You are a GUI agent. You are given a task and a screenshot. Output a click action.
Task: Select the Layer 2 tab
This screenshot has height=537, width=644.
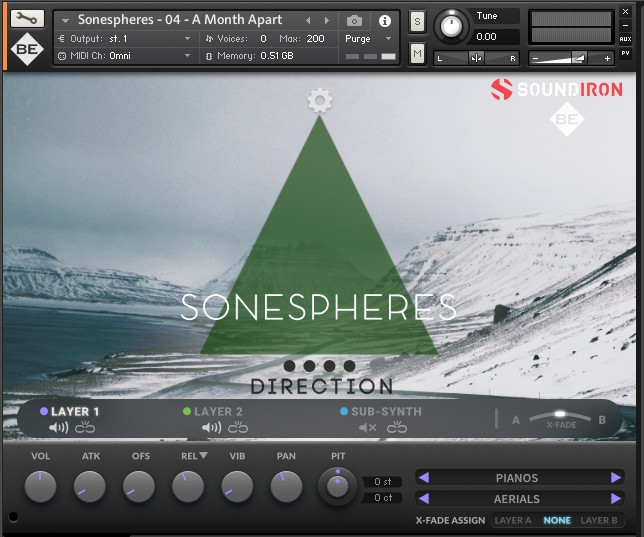click(213, 411)
